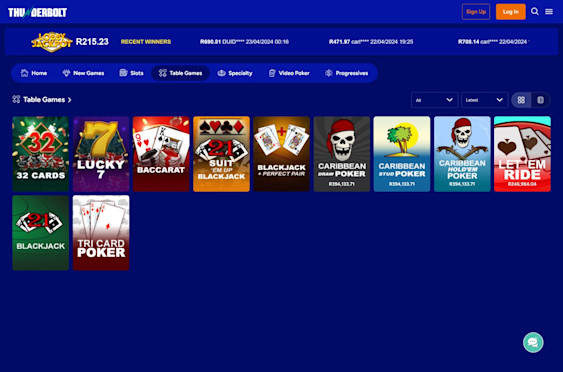Open New Games tab
The height and width of the screenshot is (372, 563).
pos(83,73)
